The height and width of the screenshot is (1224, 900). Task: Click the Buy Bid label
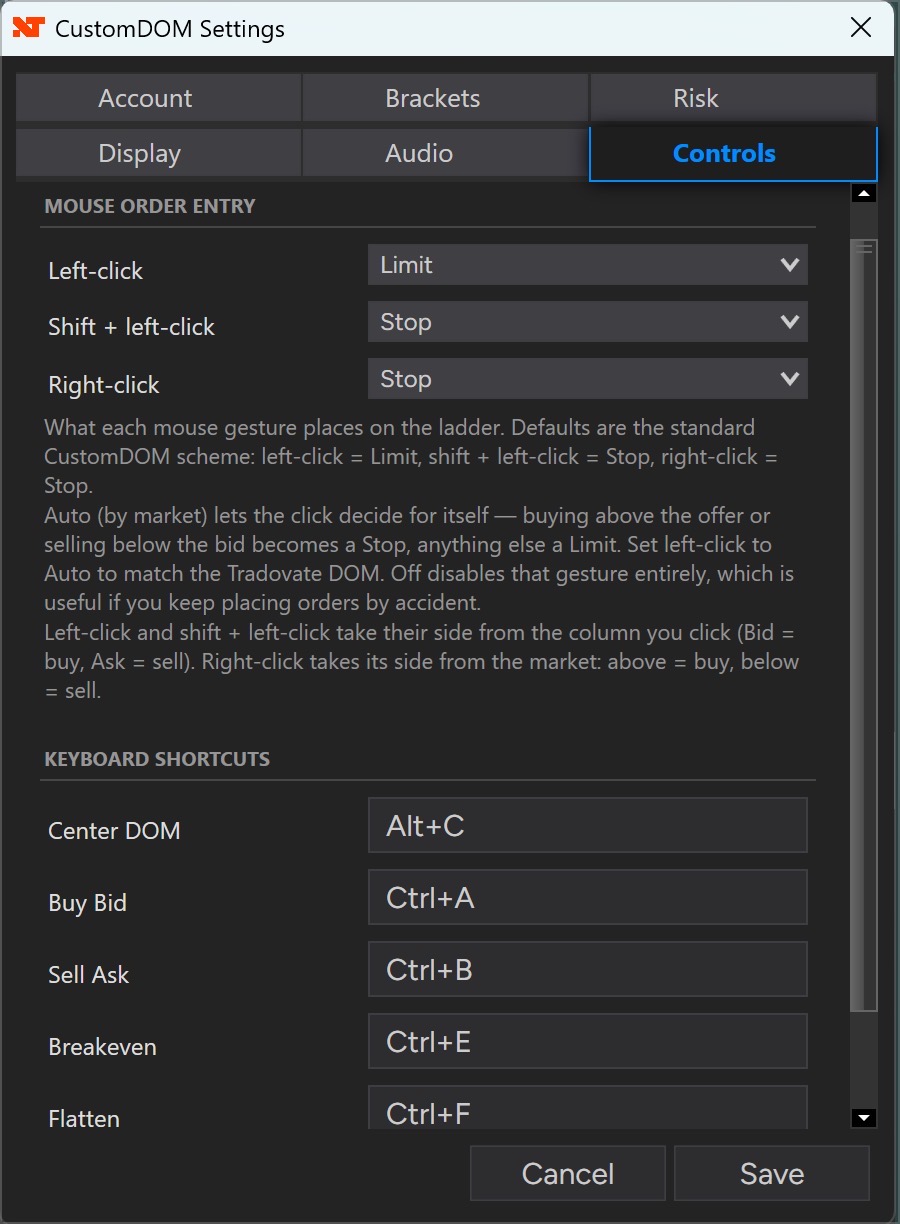pyautogui.click(x=88, y=903)
